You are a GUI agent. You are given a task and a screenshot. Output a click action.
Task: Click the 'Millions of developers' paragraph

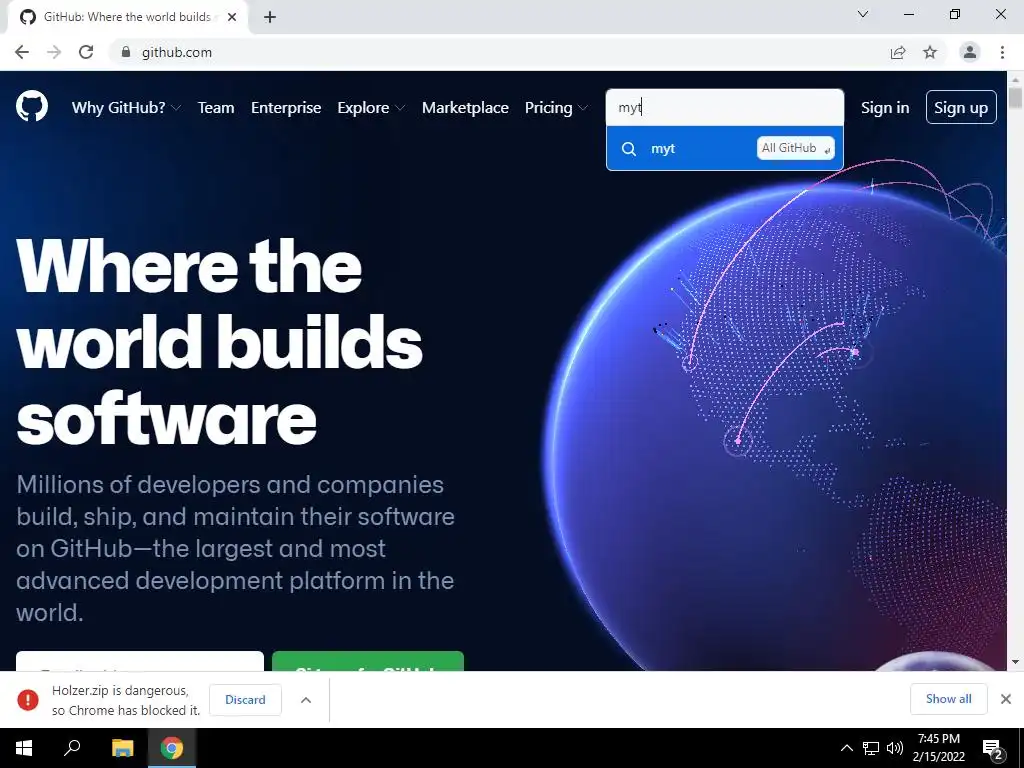click(235, 549)
